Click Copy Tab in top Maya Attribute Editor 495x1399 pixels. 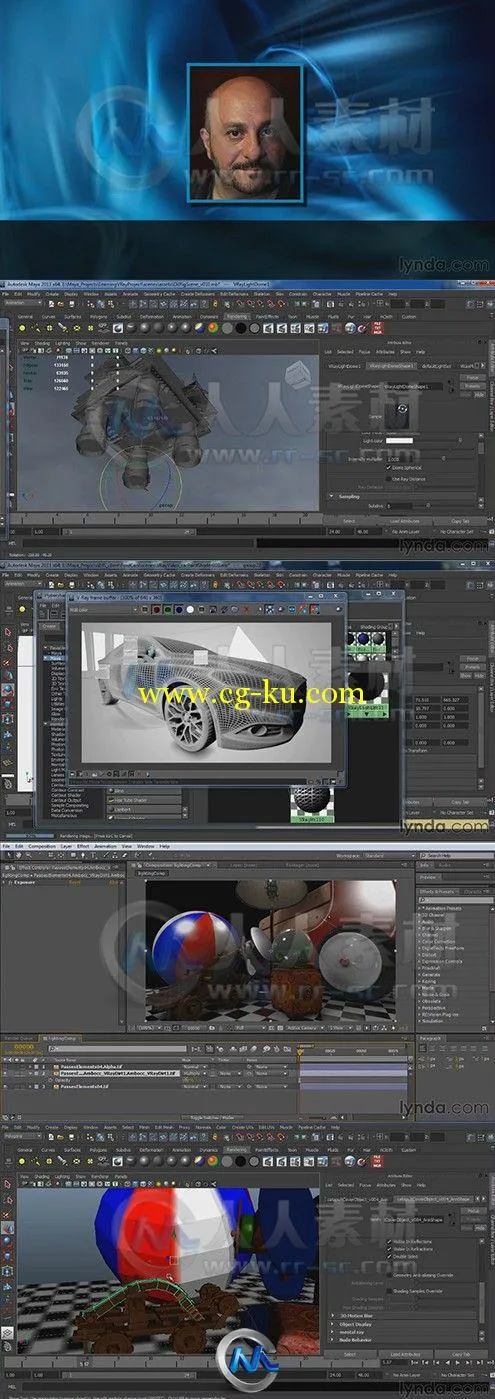point(461,520)
